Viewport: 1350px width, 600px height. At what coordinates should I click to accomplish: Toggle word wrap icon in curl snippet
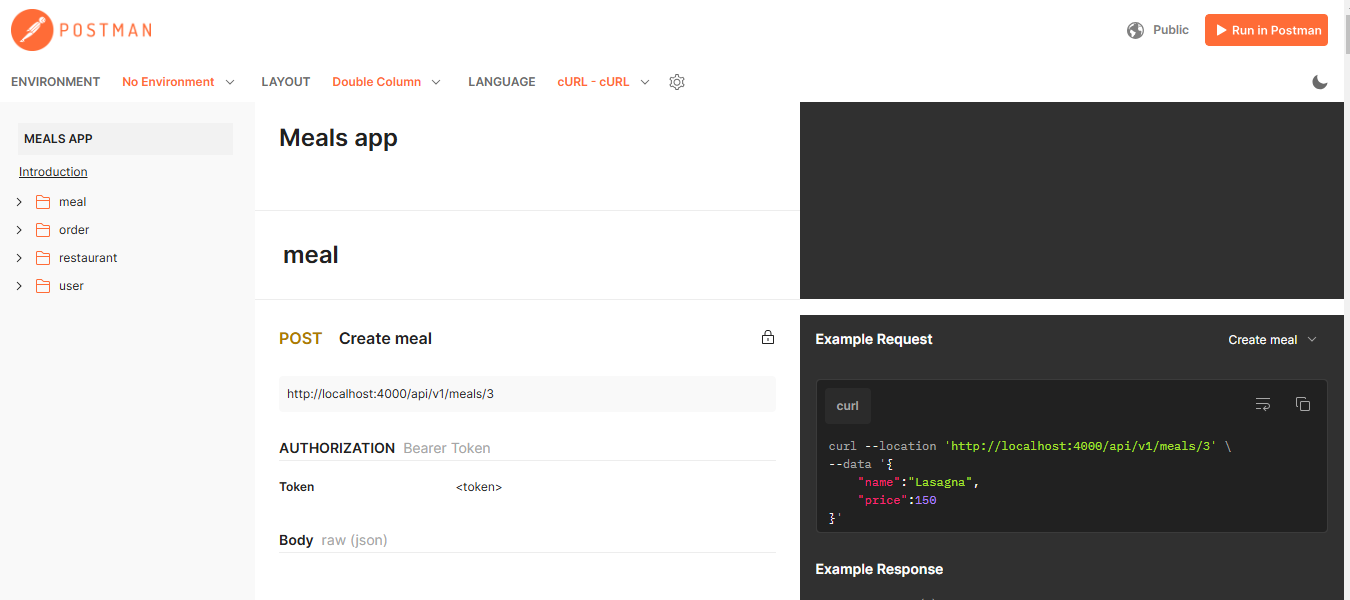(1263, 404)
